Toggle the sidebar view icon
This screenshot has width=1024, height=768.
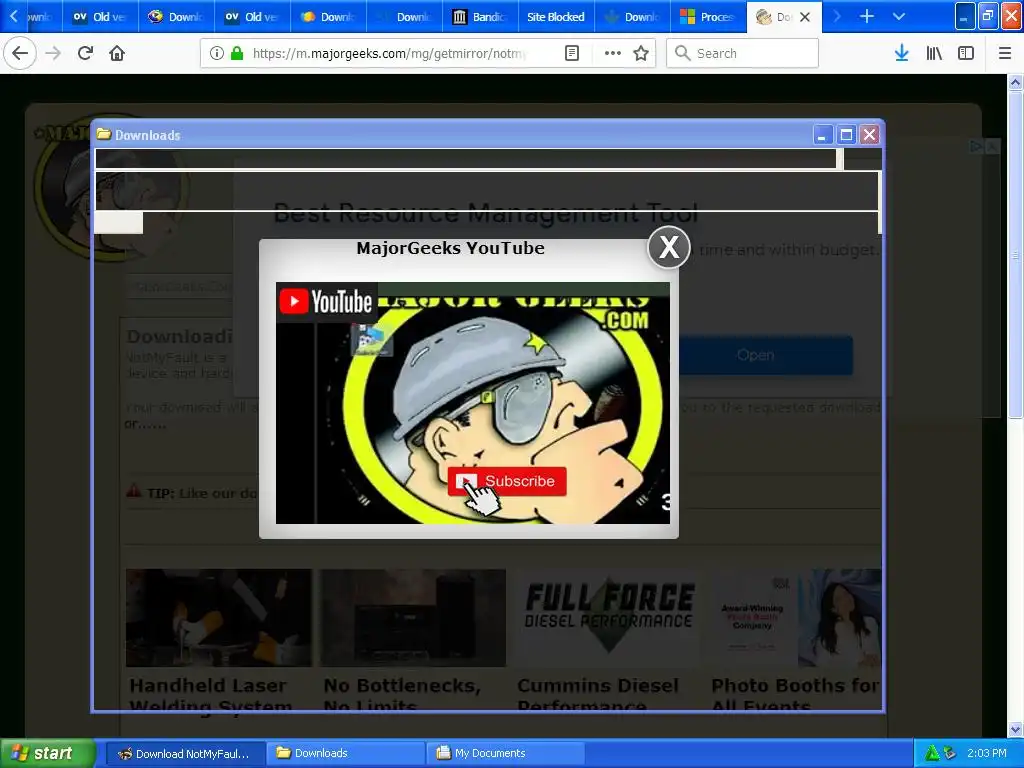coord(966,53)
